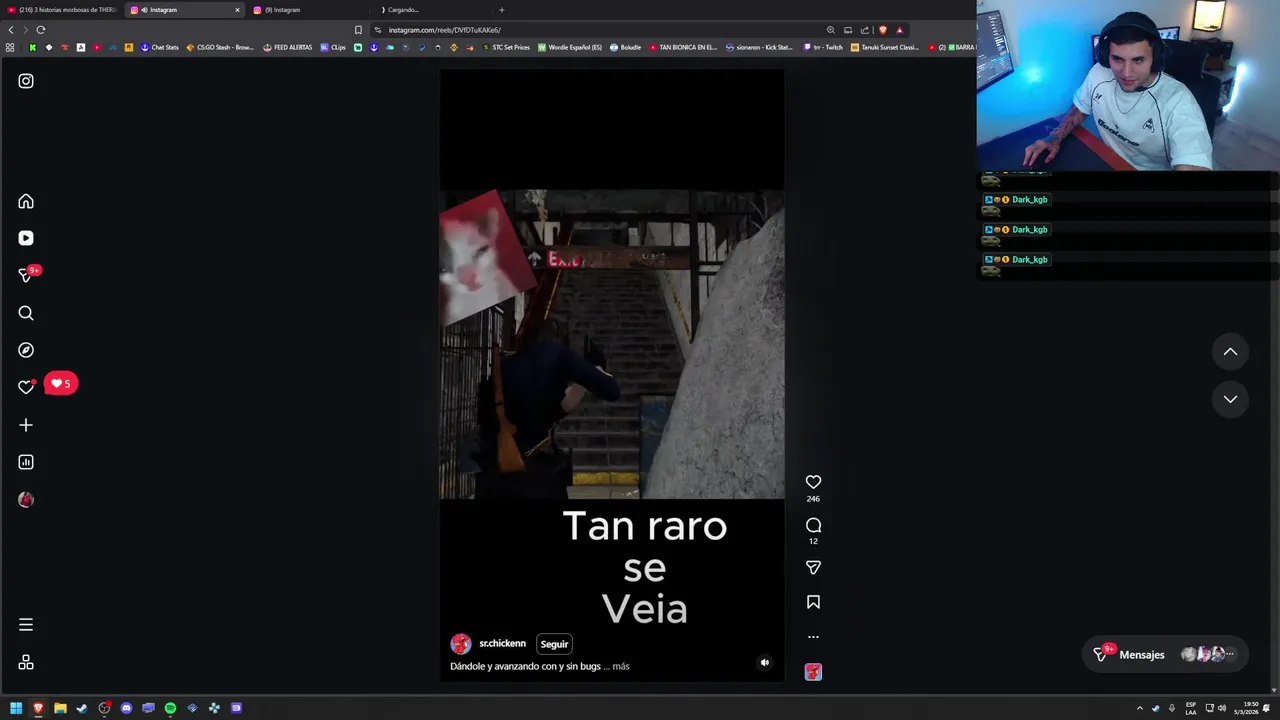Open the "Tanuki Sunset Classi..." bookmark

point(884,47)
